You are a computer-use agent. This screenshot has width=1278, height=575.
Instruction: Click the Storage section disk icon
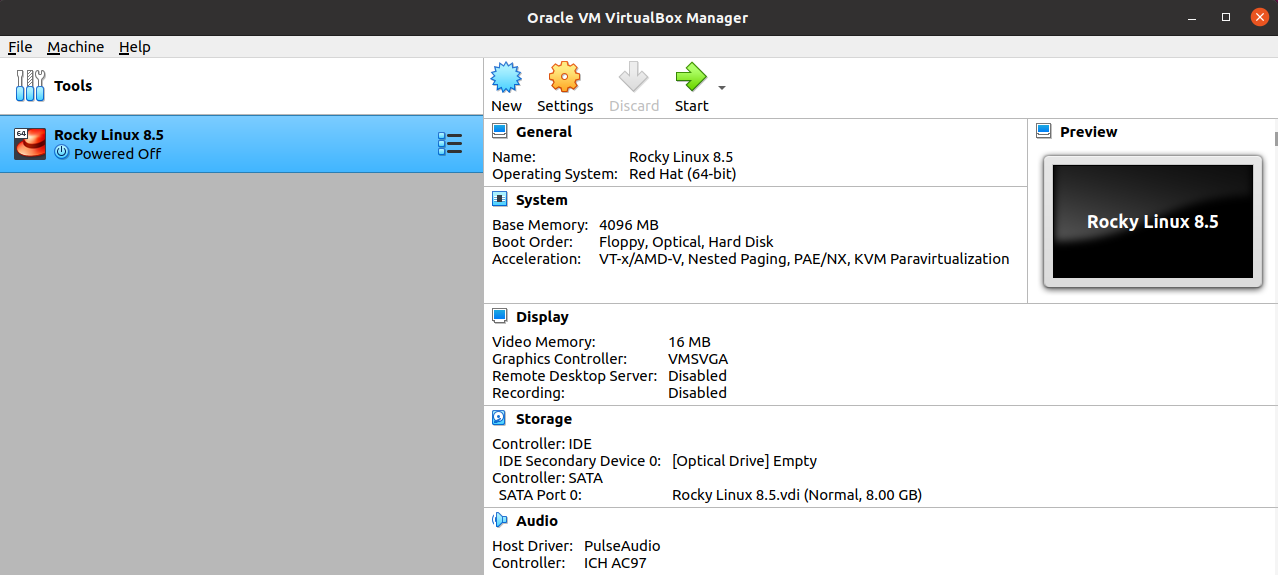click(x=500, y=419)
